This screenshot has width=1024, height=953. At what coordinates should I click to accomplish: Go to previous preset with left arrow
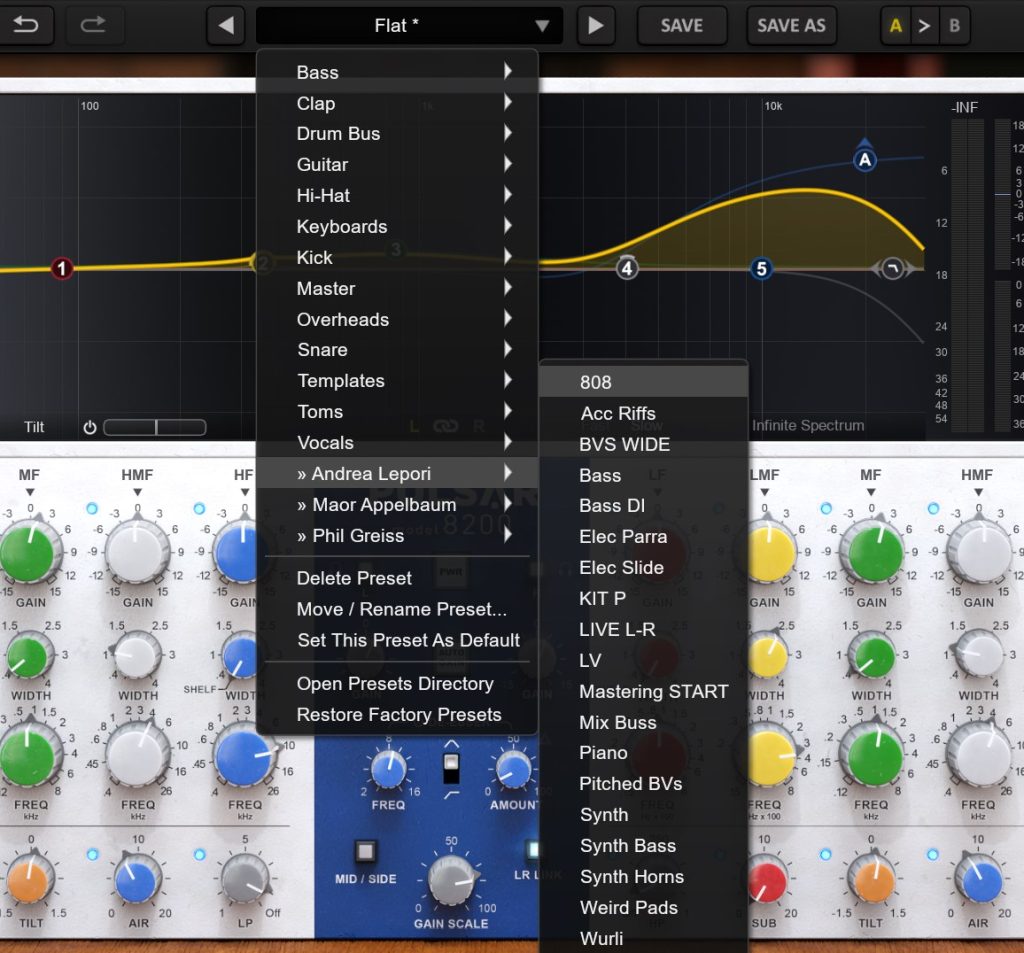coord(225,26)
